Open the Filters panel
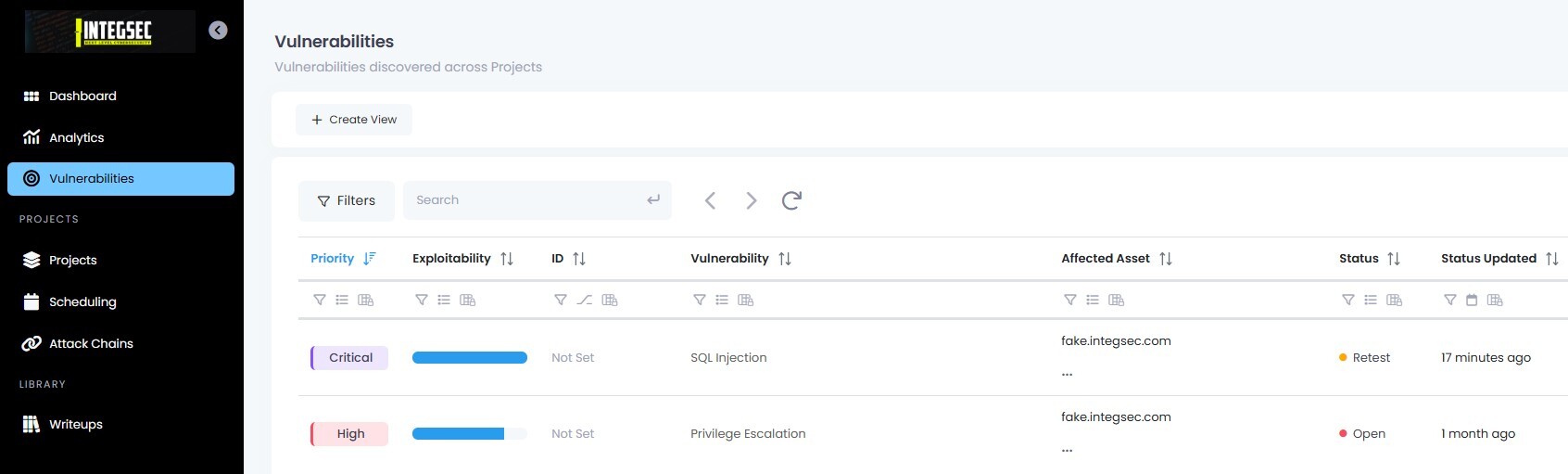Image resolution: width=1568 pixels, height=474 pixels. point(346,200)
